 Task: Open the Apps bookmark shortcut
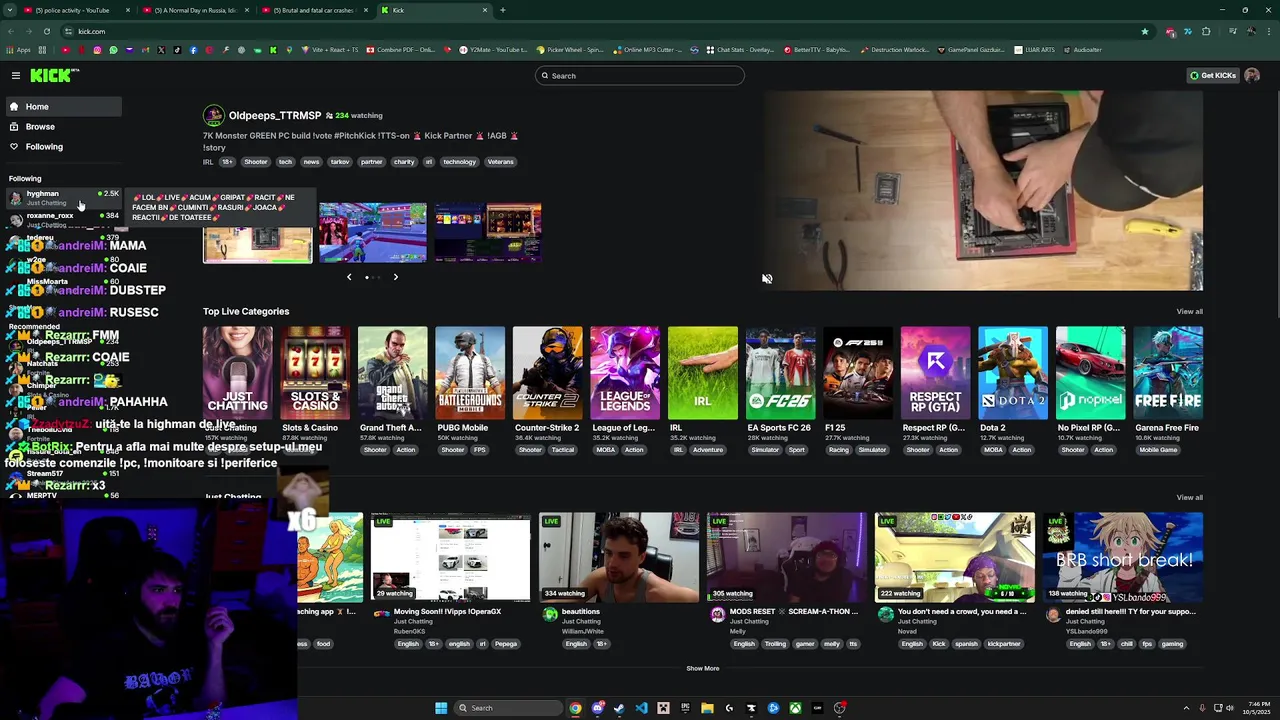pos(19,50)
